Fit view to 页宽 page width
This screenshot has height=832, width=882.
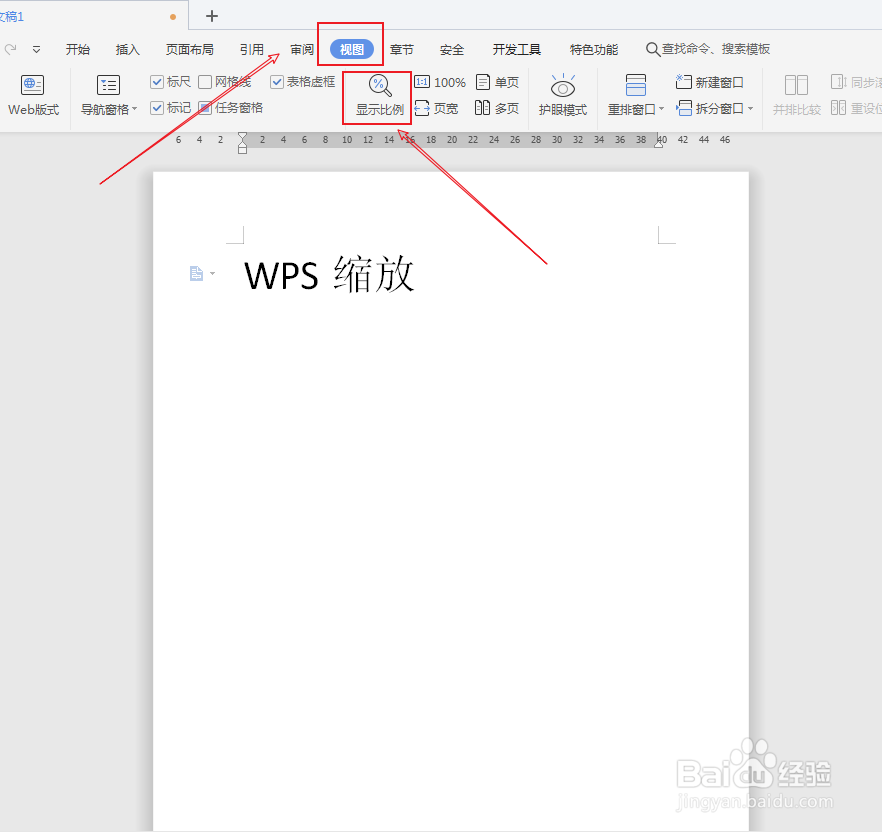[436, 108]
